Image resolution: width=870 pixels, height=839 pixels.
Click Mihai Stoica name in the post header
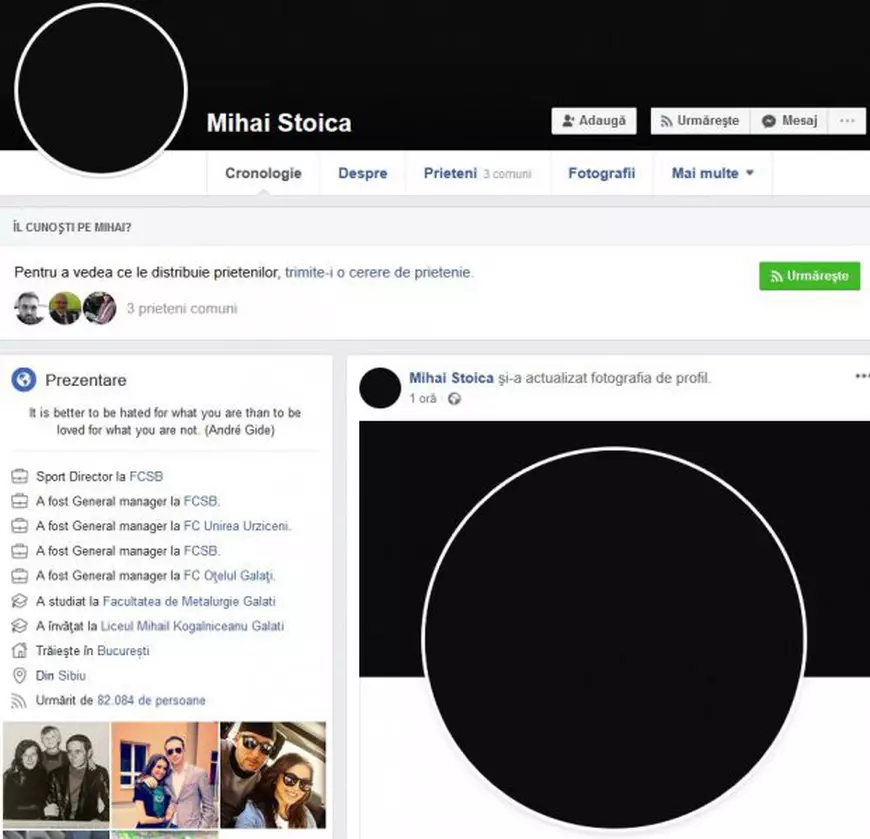[451, 378]
